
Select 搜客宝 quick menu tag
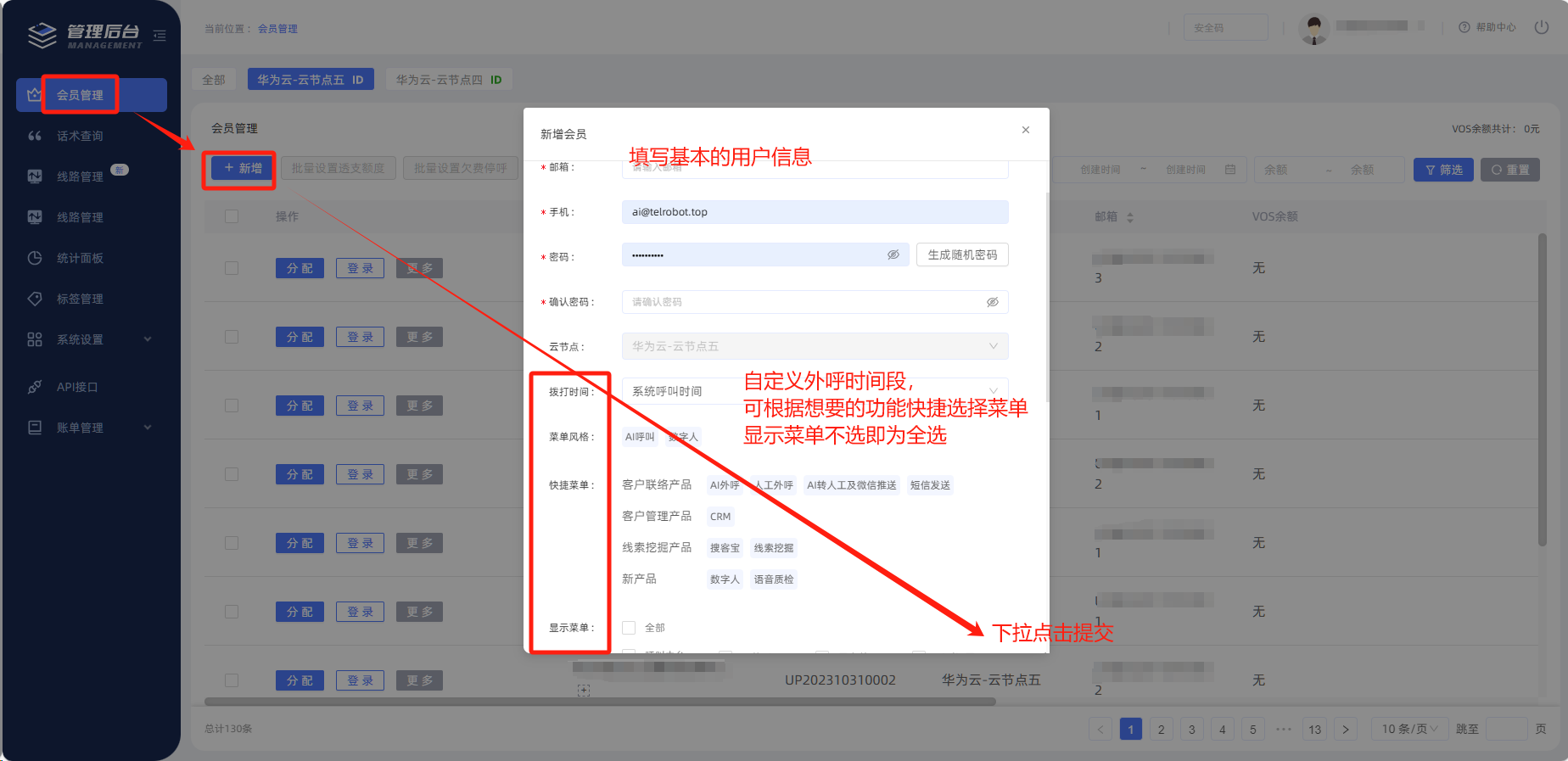[x=725, y=548]
